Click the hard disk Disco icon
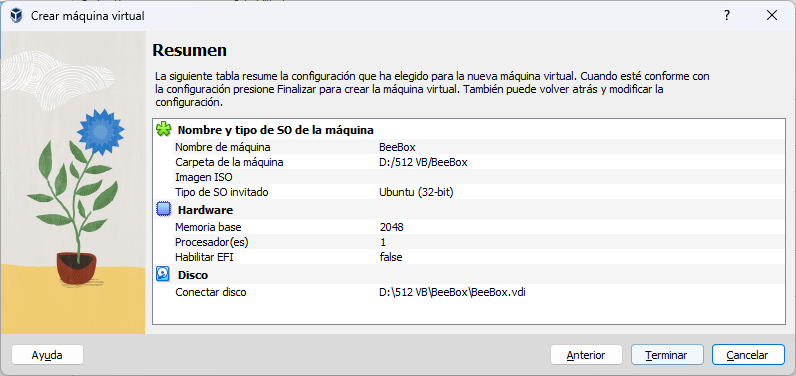The width and height of the screenshot is (796, 376). (163, 275)
